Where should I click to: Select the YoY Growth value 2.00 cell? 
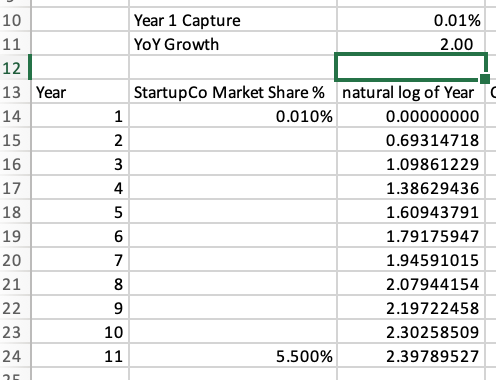coord(411,44)
